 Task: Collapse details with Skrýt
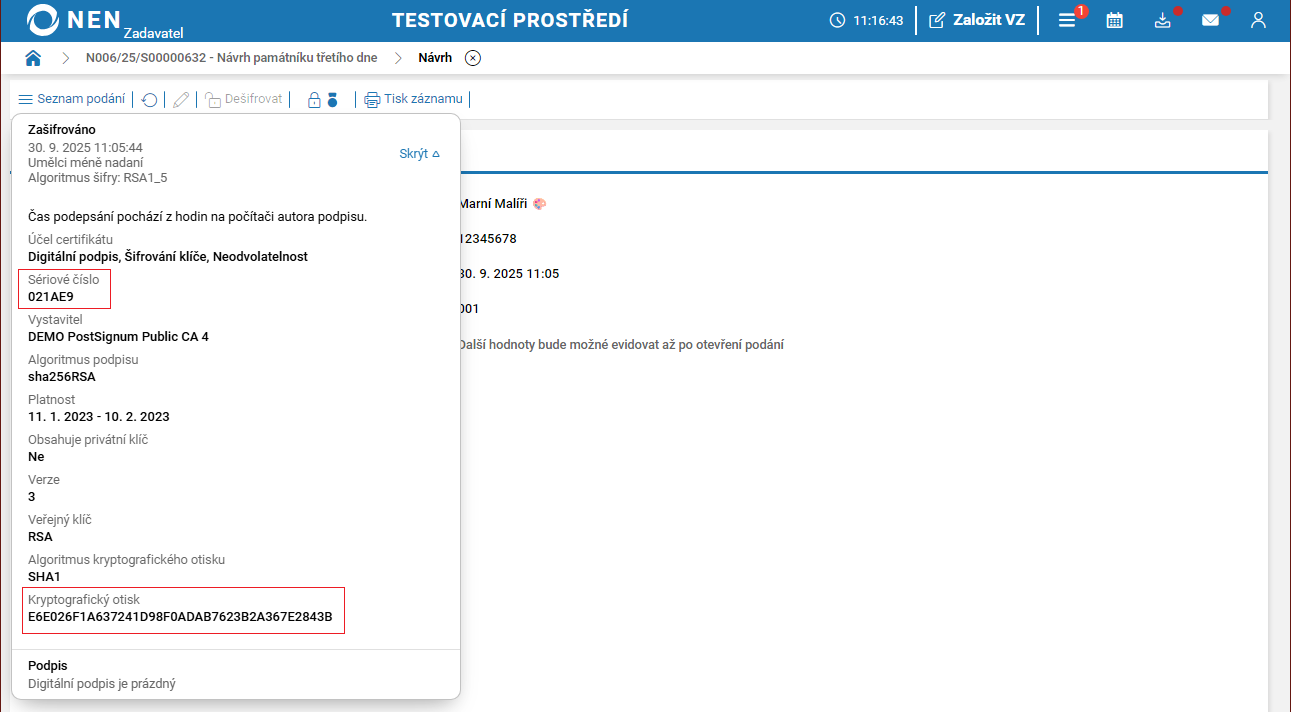coord(419,154)
